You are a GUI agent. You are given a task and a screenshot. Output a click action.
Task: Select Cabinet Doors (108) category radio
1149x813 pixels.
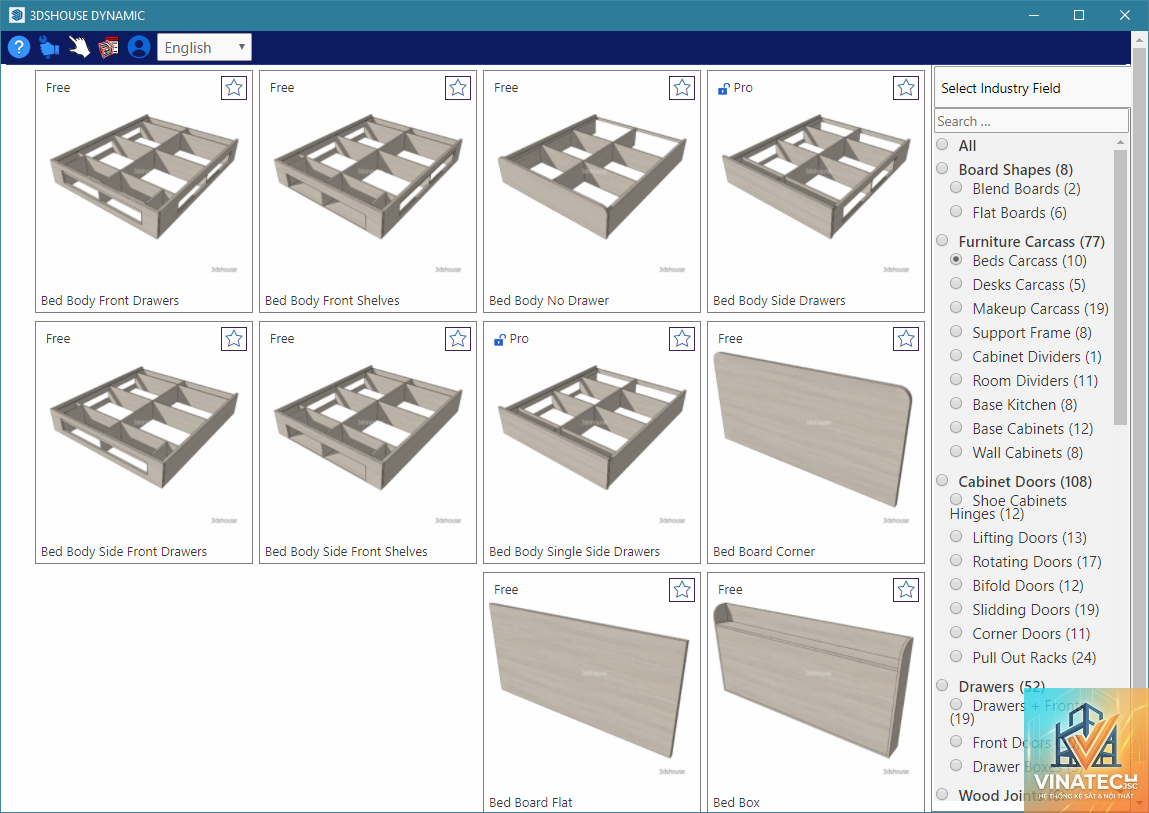pyautogui.click(x=942, y=480)
